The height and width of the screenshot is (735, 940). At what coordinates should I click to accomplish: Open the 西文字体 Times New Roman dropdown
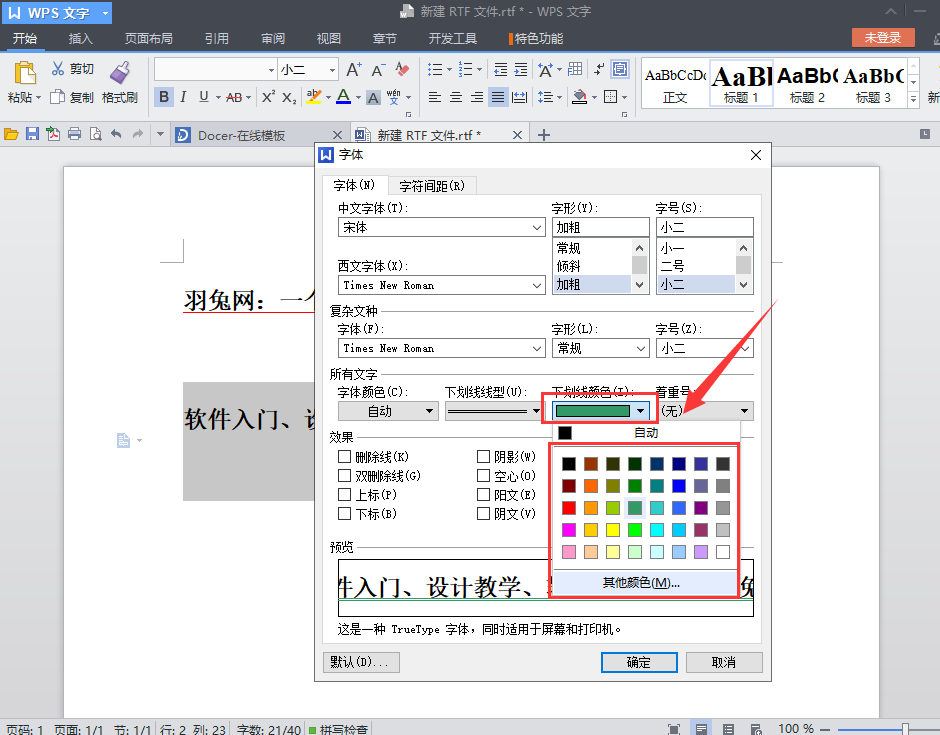(442, 285)
